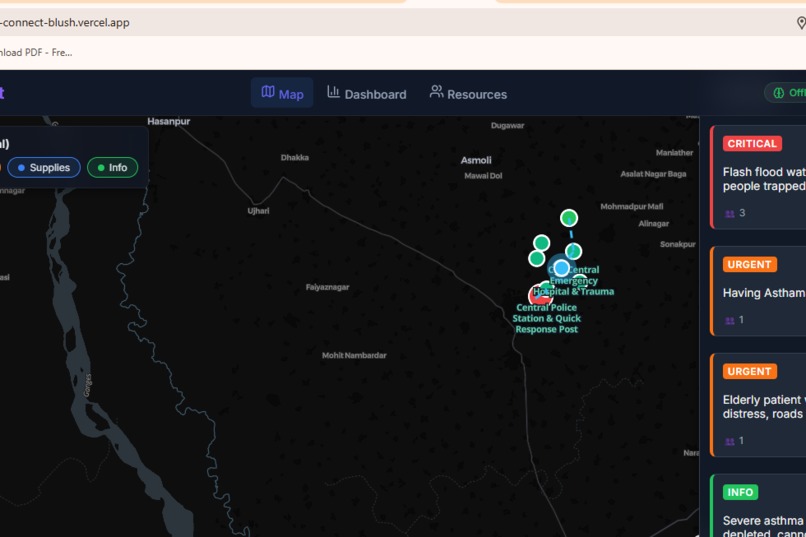The width and height of the screenshot is (806, 537).
Task: Open the Download PDF bookmark
Action: pyautogui.click(x=36, y=52)
